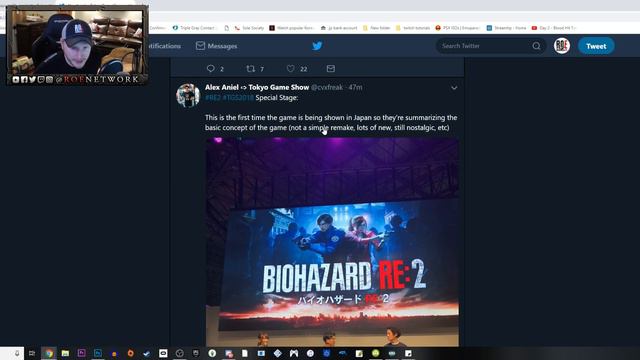The height and width of the screenshot is (360, 640).
Task: Open File Explorer from the taskbar
Action: (65, 353)
